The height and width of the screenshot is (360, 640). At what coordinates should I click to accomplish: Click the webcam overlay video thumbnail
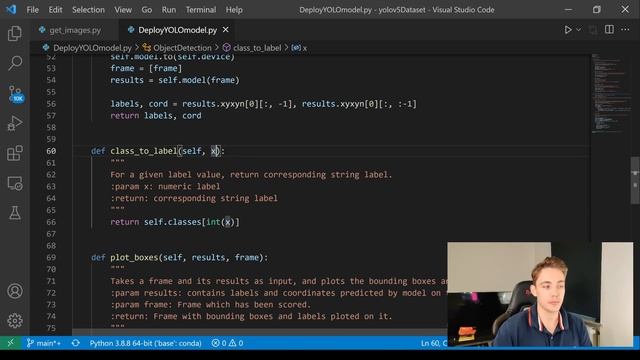[540, 294]
